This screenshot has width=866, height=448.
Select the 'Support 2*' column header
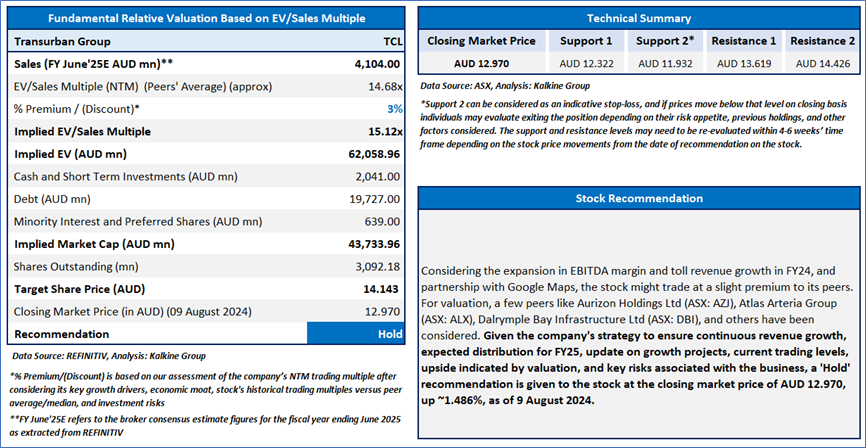click(664, 41)
